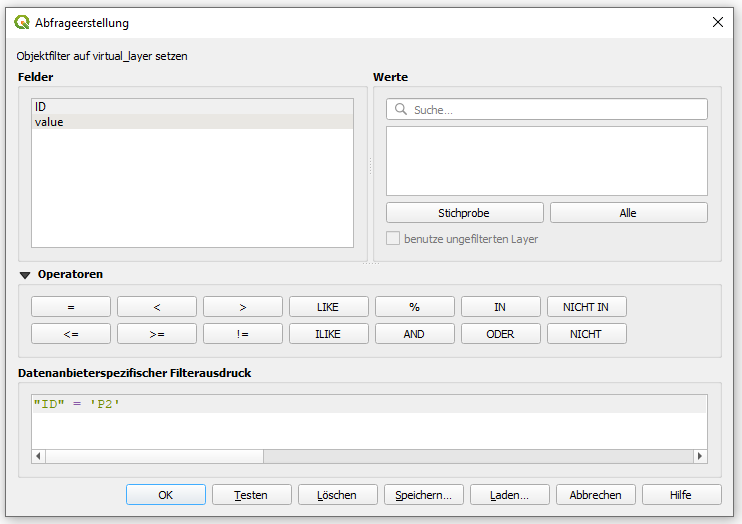Load a query with Laden...
Image resolution: width=742 pixels, height=524 pixels.
510,495
